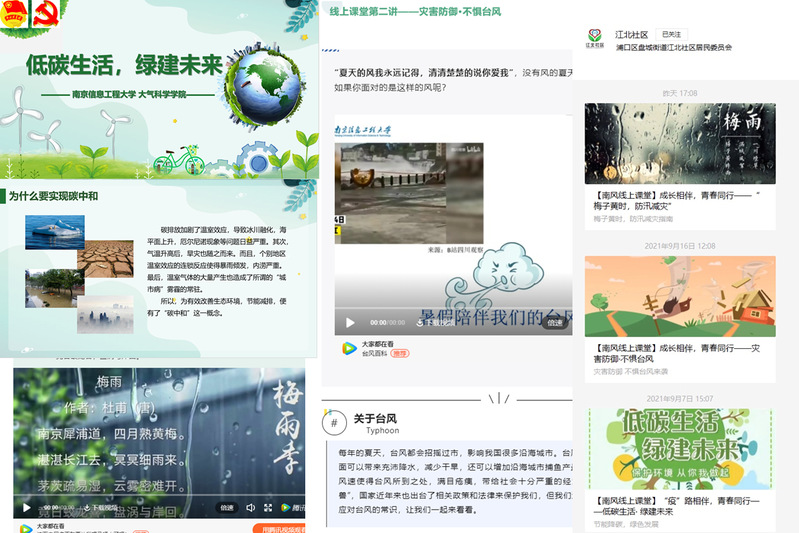Screen dimensions: 799x533
Task: Open 倍速 speed menu in typhoon player
Action: pyautogui.click(x=556, y=322)
